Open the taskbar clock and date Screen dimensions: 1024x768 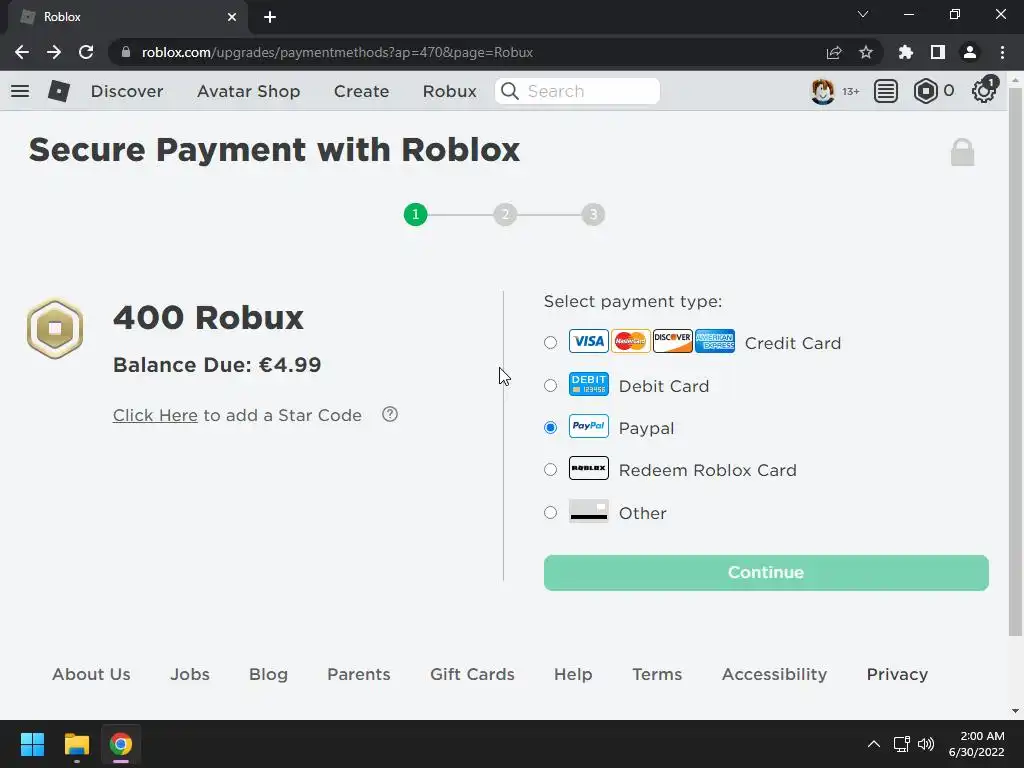pyautogui.click(x=976, y=744)
